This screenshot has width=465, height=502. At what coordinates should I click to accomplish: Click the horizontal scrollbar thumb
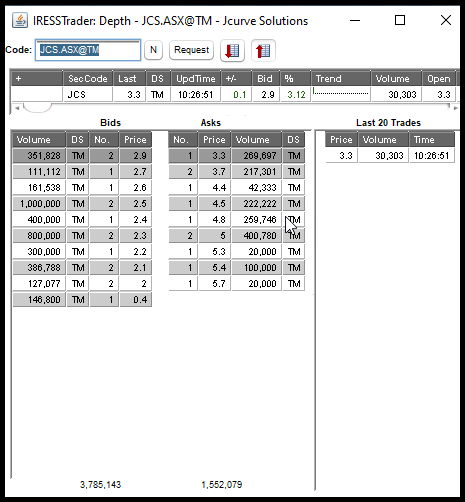(37, 108)
